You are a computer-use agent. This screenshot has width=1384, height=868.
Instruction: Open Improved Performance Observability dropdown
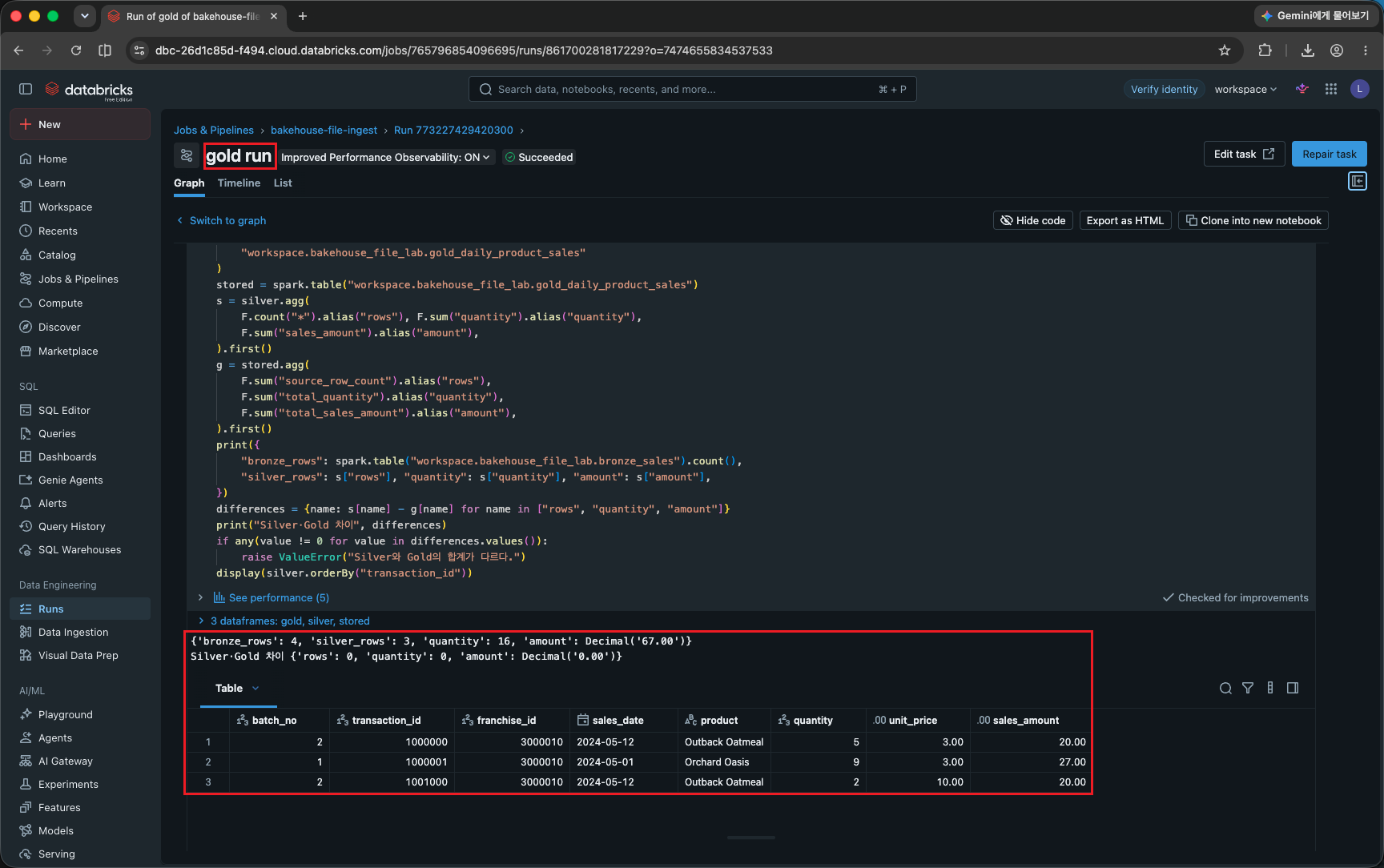(385, 157)
